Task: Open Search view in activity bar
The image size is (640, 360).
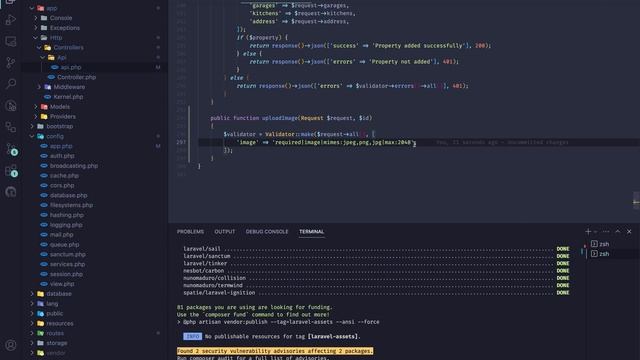Action: click(11, 84)
